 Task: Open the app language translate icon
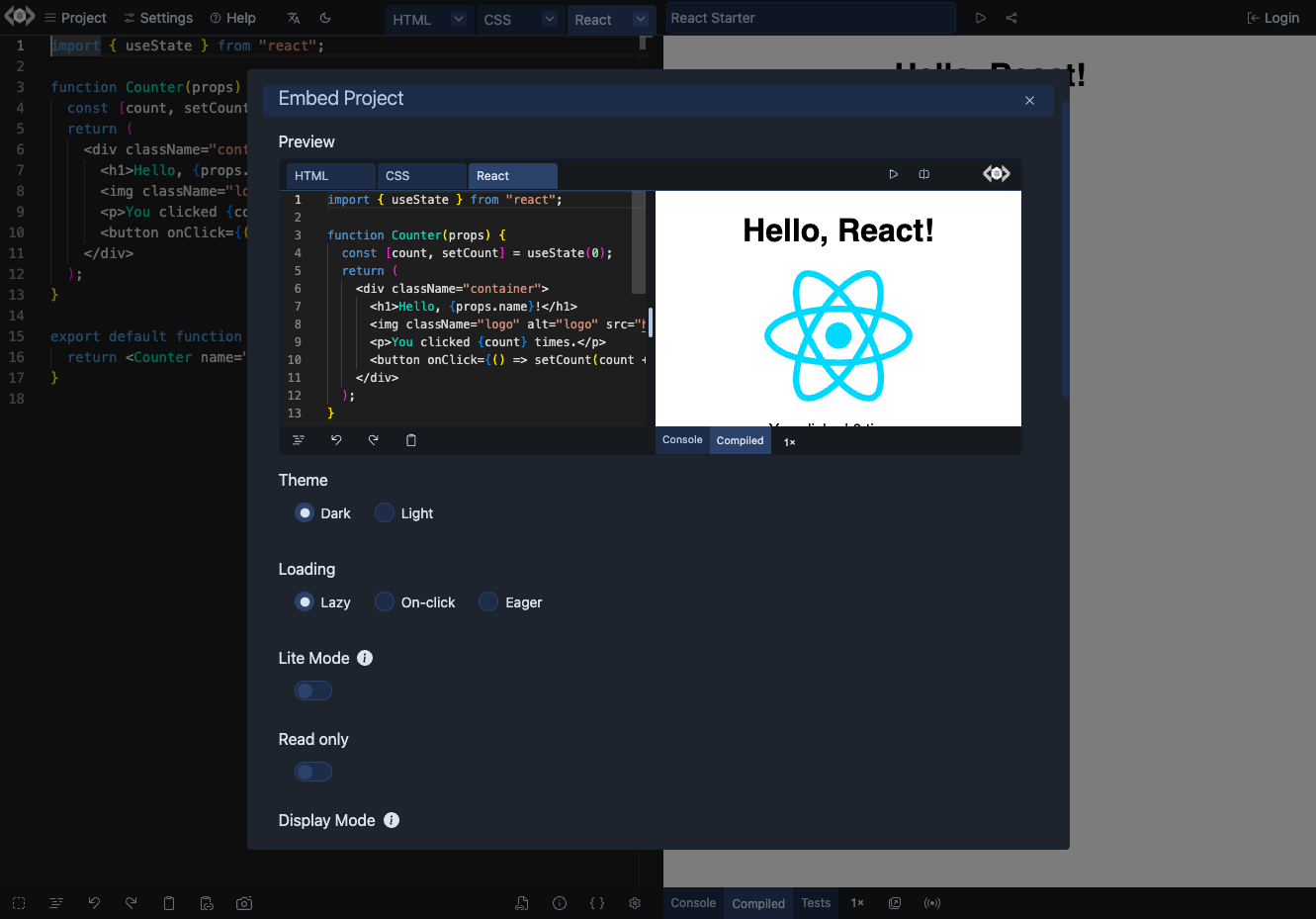[294, 18]
